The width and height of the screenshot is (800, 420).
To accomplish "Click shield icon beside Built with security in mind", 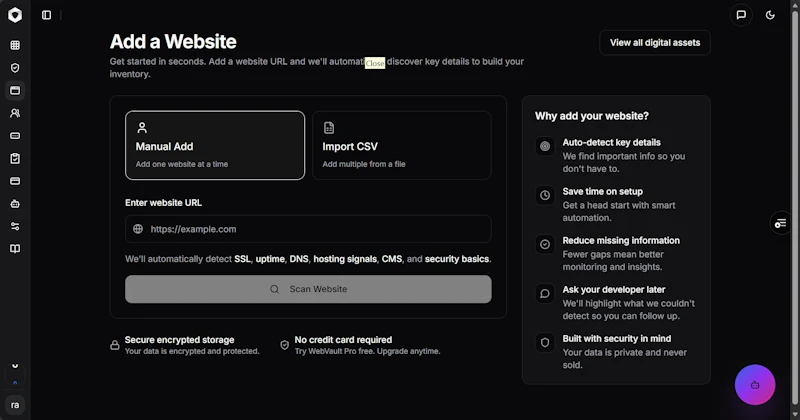I will click(x=545, y=342).
